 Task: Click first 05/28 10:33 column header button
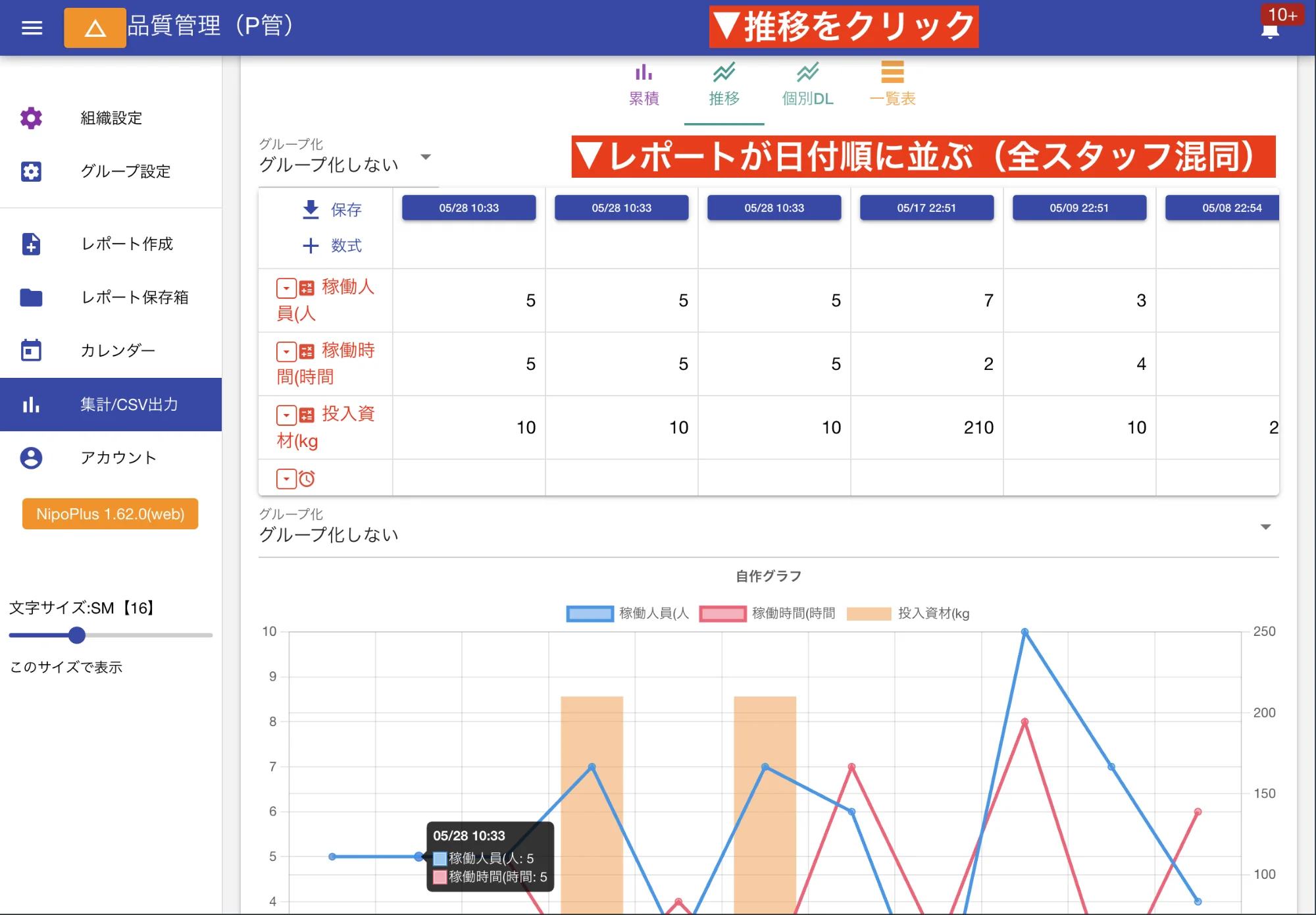click(468, 208)
